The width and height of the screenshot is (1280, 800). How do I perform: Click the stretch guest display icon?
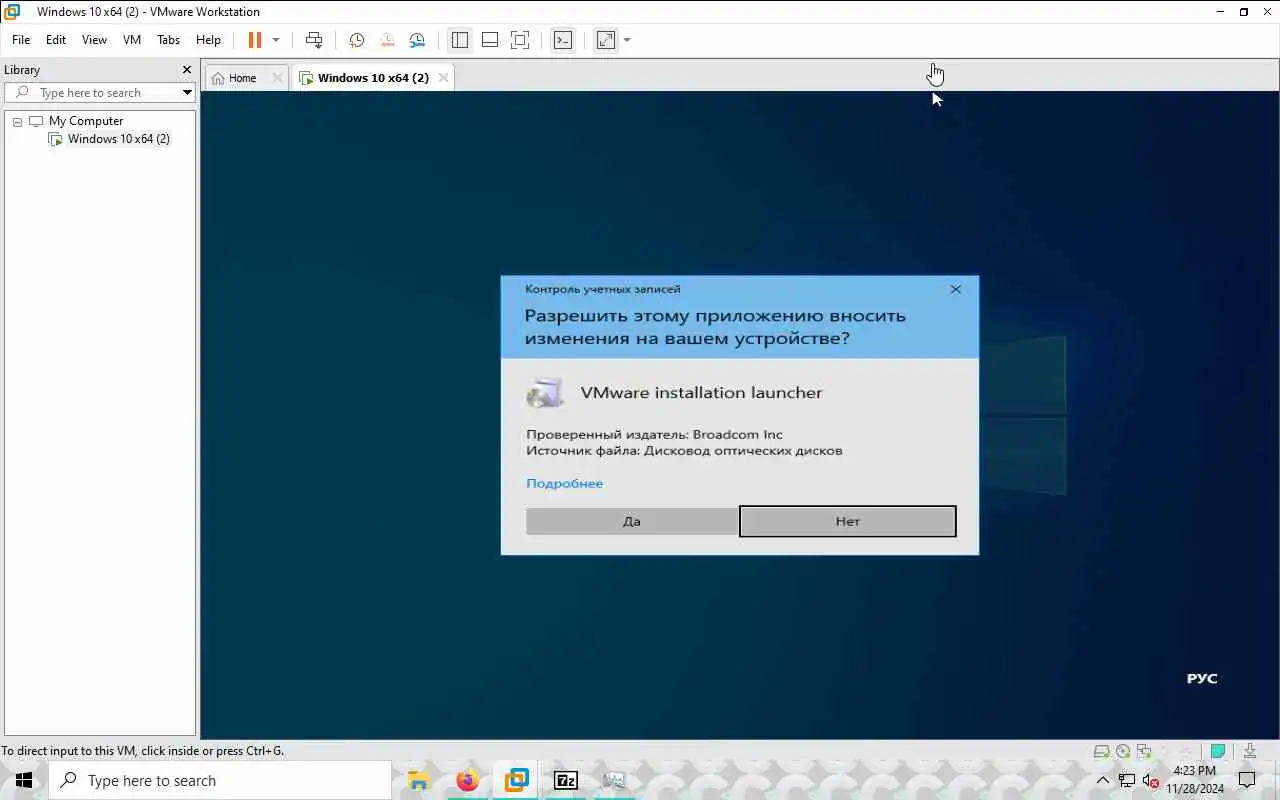pos(606,40)
